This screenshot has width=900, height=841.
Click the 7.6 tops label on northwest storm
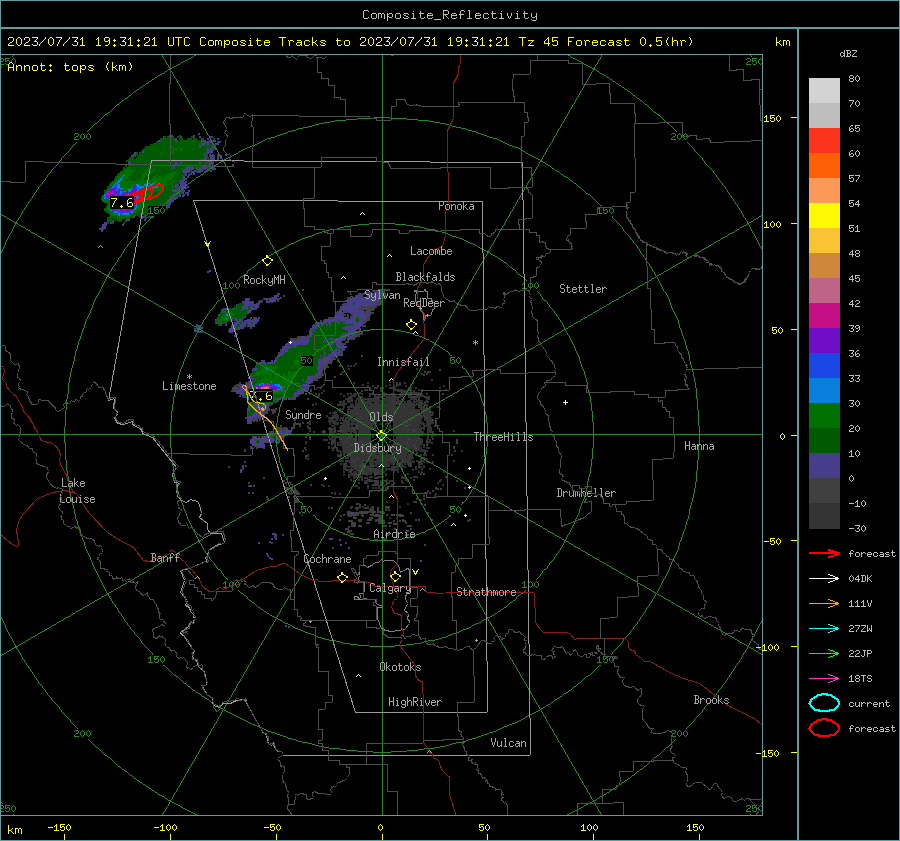click(122, 203)
